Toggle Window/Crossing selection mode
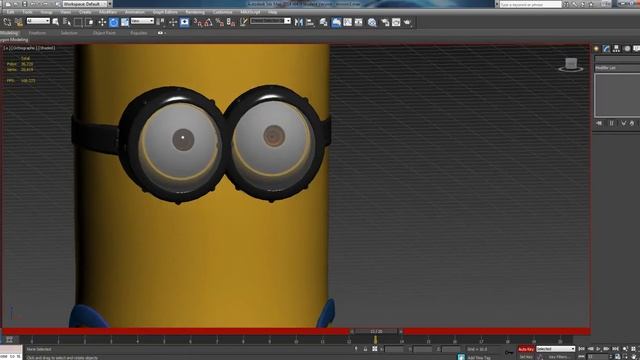The image size is (640, 360). coord(90,22)
